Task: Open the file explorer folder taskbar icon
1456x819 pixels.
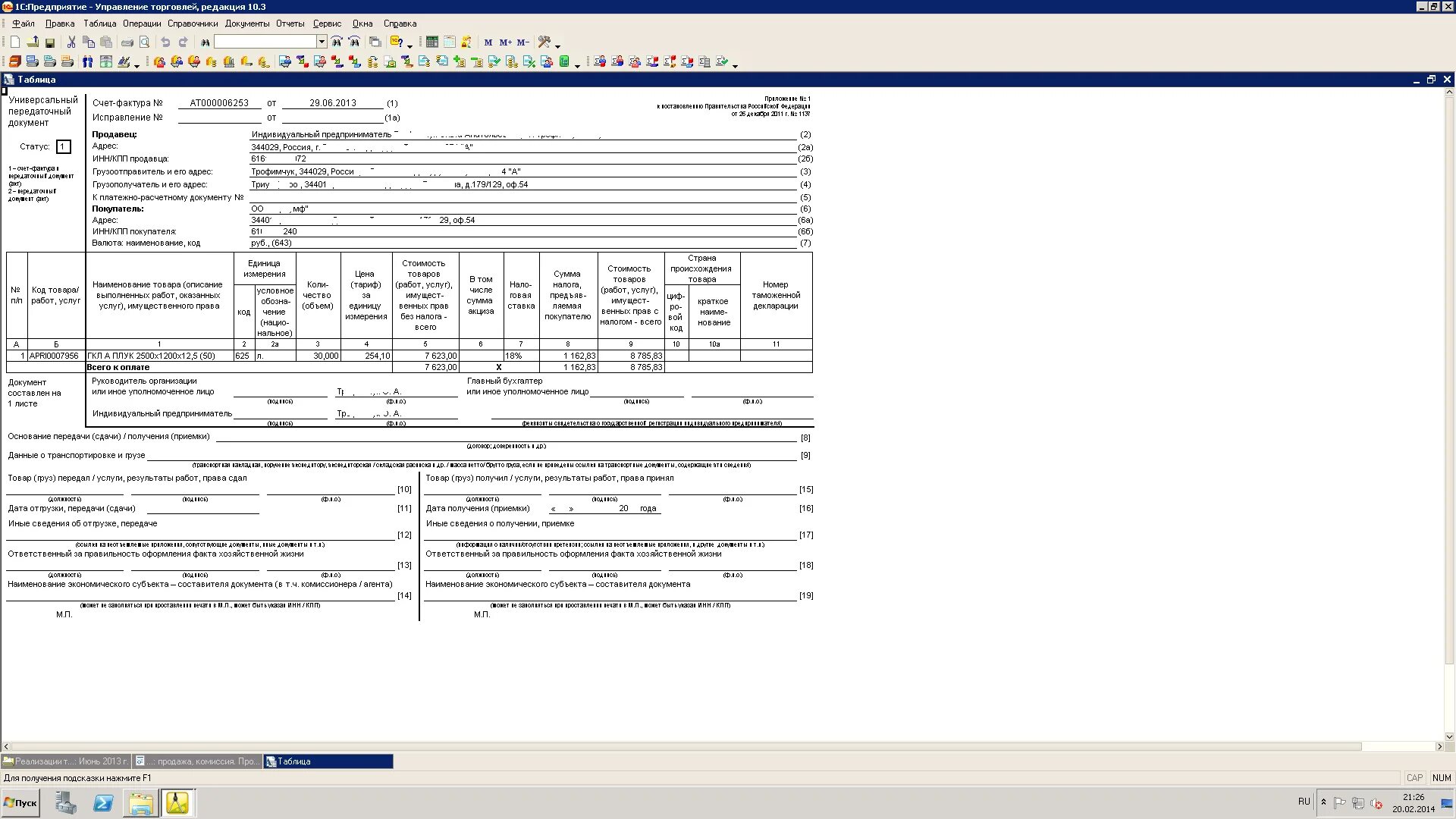Action: click(x=141, y=803)
